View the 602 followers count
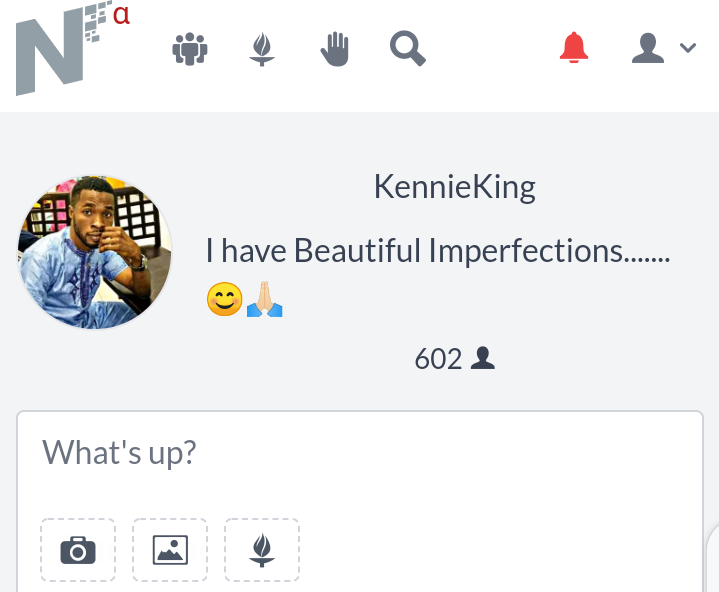719x592 pixels. [438, 359]
